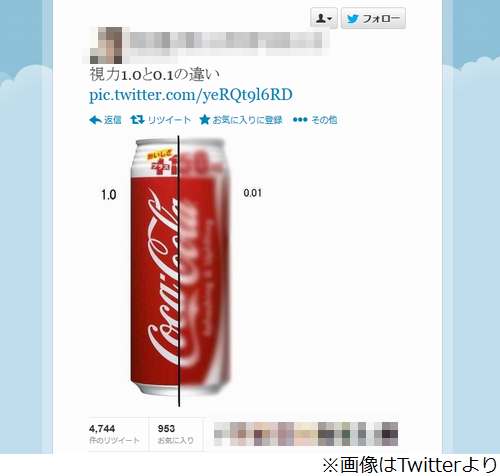Click the 返信 reply link
This screenshot has width=500, height=476.
[113, 120]
